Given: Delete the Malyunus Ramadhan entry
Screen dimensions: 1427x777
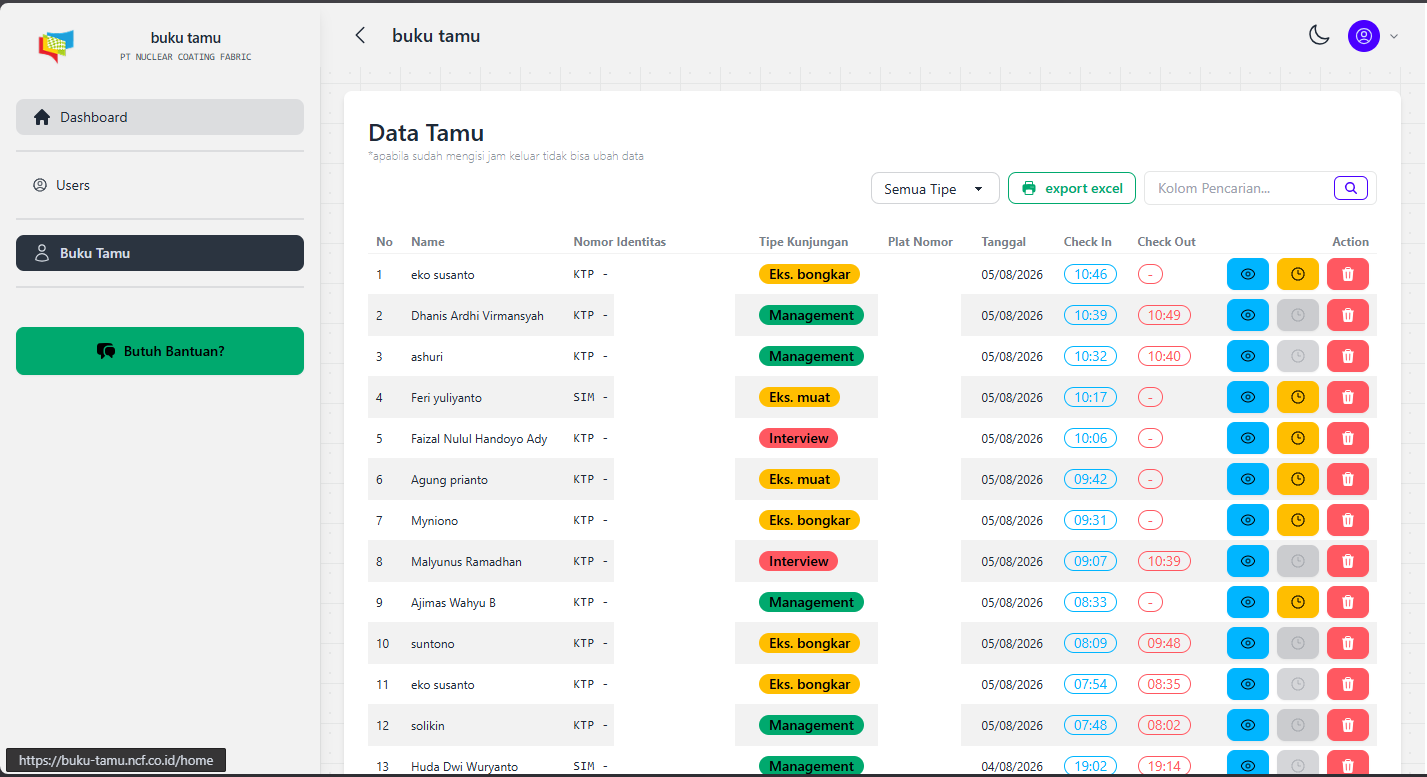Looking at the screenshot, I should click(1348, 561).
